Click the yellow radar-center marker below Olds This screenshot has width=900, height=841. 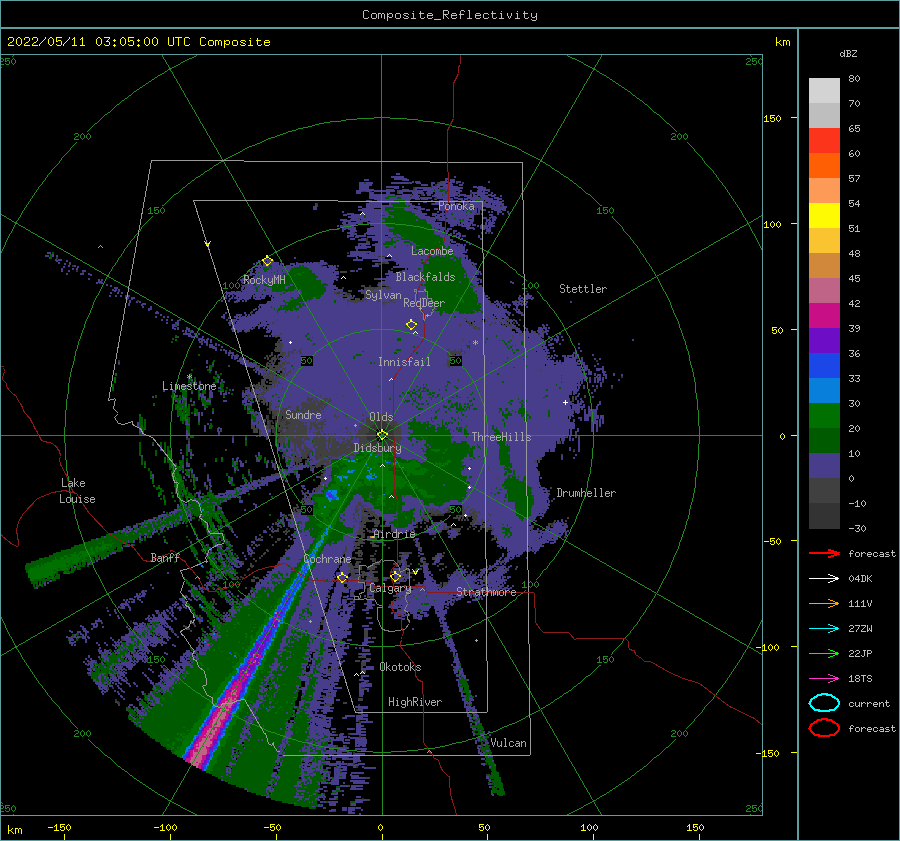[382, 435]
